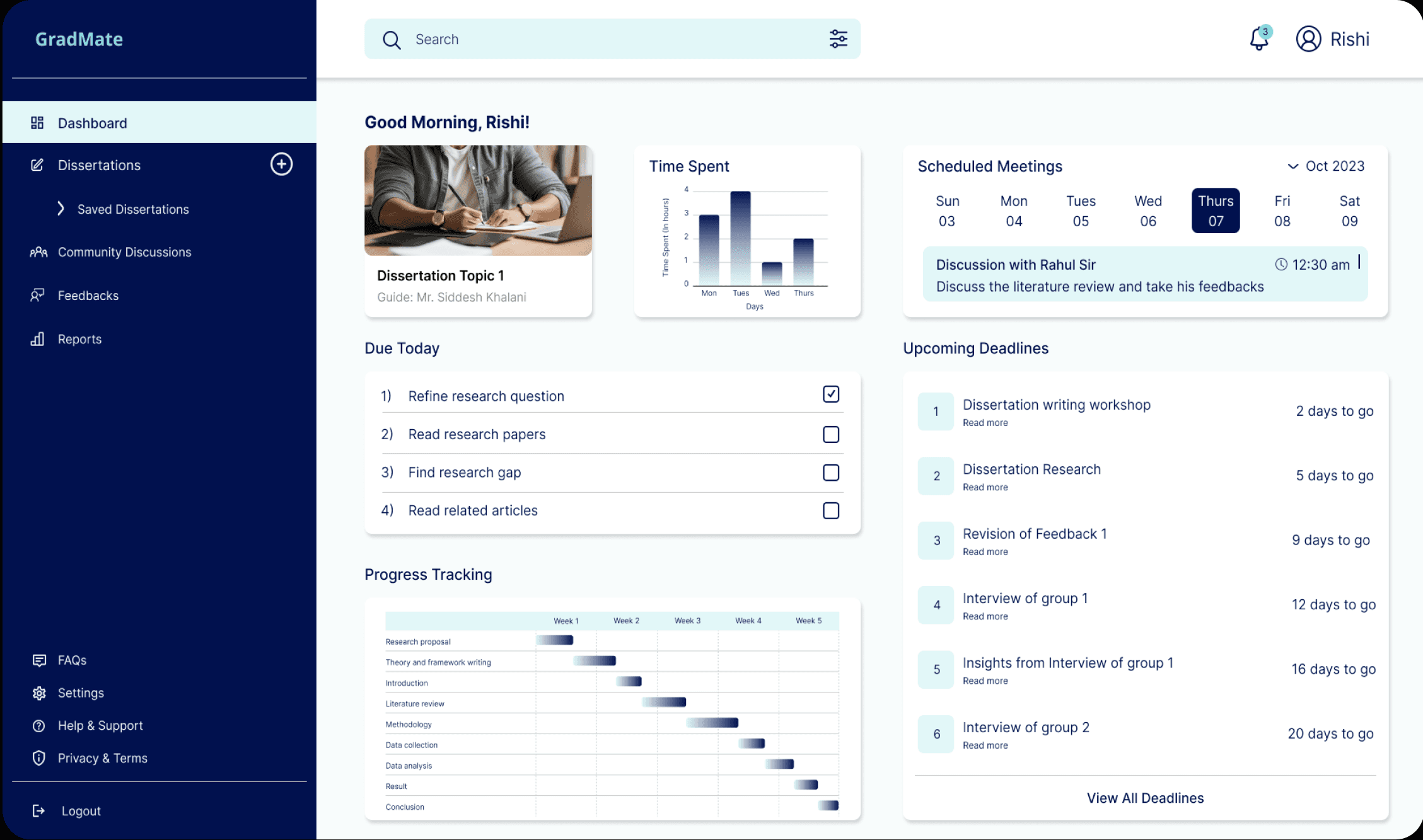Click the notification bell icon
Screen dimensions: 1423x840
pyautogui.click(x=1258, y=40)
